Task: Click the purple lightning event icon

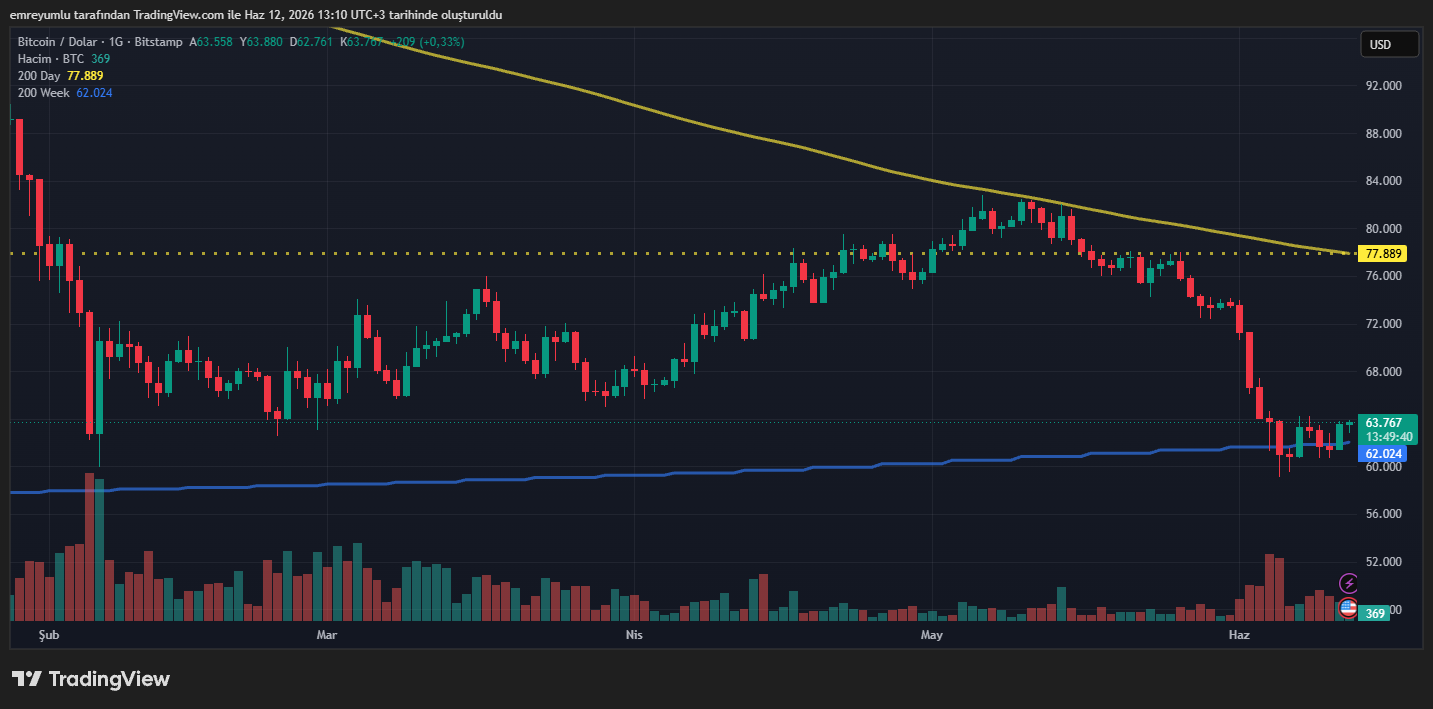Action: (1348, 583)
